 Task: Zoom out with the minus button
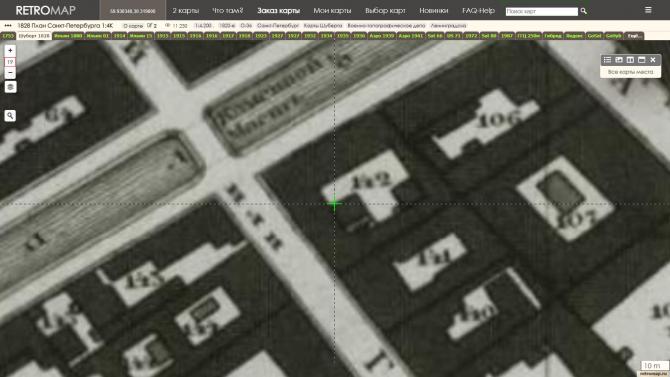[x=10, y=73]
